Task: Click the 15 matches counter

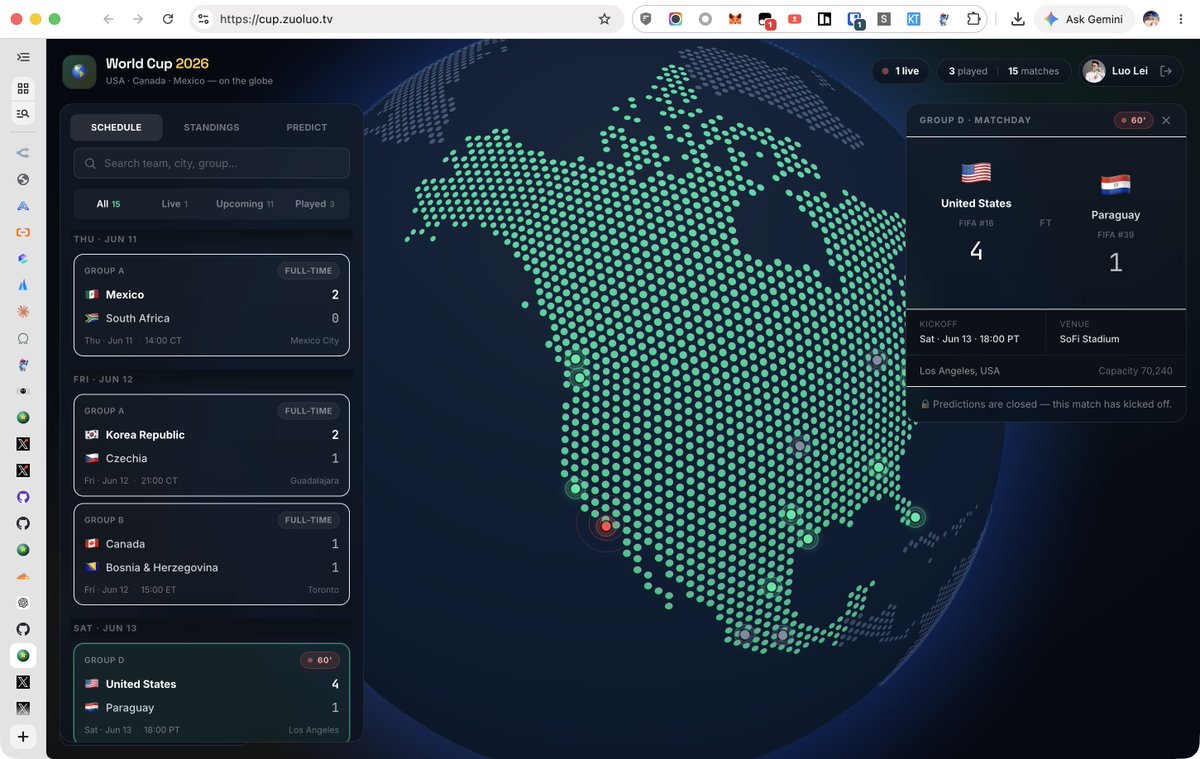Action: 1033,71
